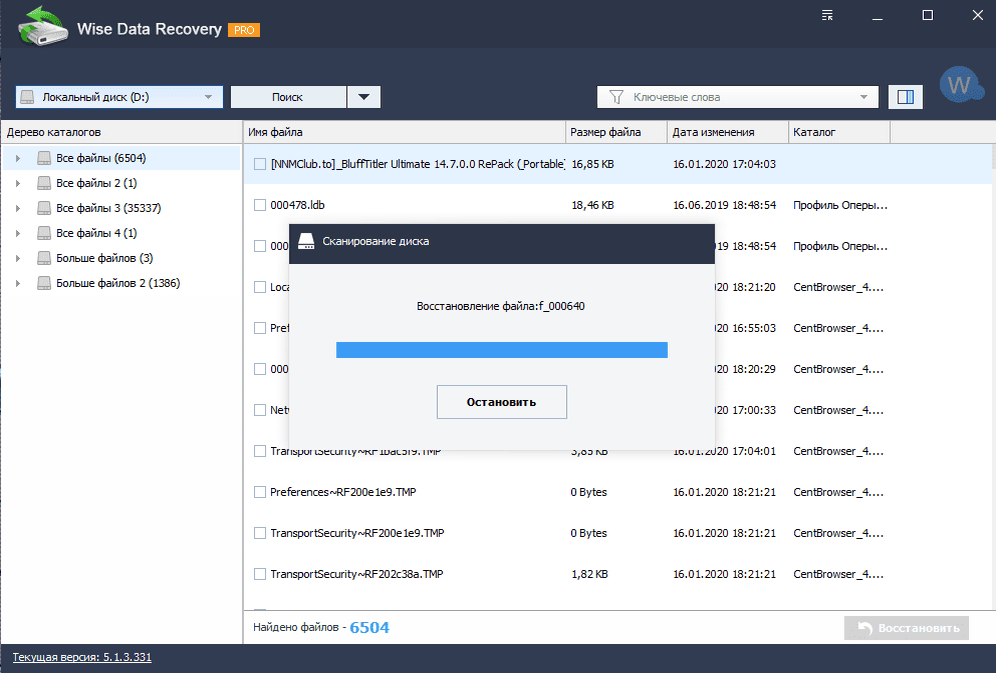Open the Текущая версия: 5.1.3.331 link
The height and width of the screenshot is (673, 996).
[x=82, y=657]
